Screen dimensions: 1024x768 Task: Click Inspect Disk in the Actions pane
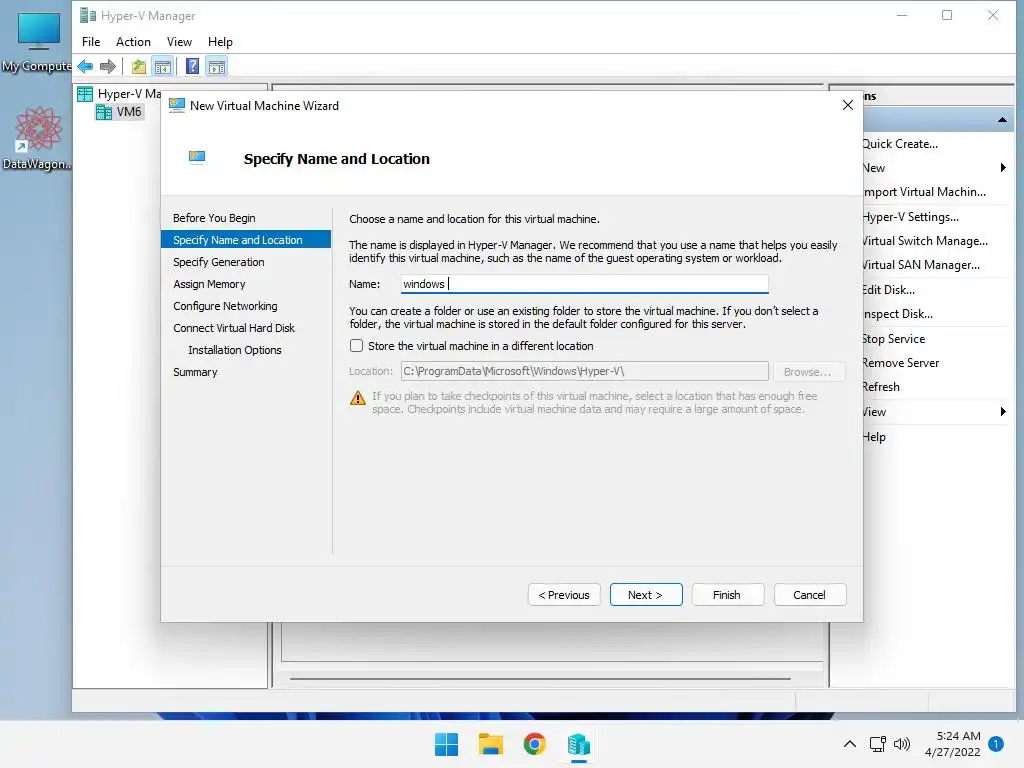click(897, 314)
